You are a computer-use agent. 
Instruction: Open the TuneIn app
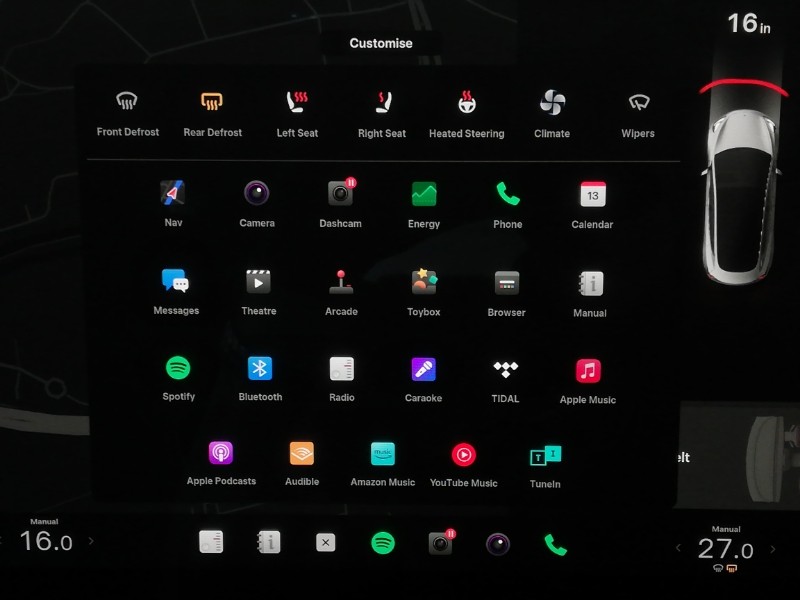[545, 456]
